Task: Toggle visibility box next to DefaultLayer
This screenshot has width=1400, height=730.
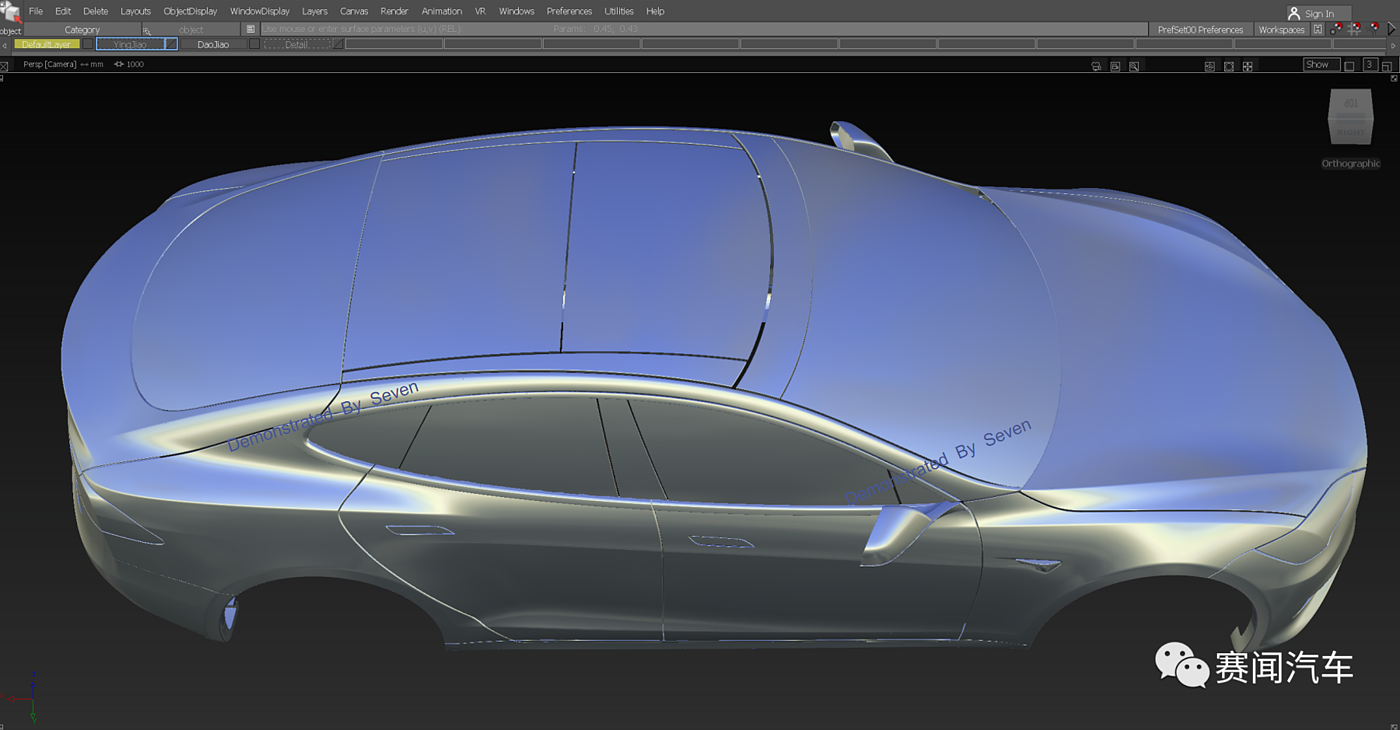Action: 88,44
